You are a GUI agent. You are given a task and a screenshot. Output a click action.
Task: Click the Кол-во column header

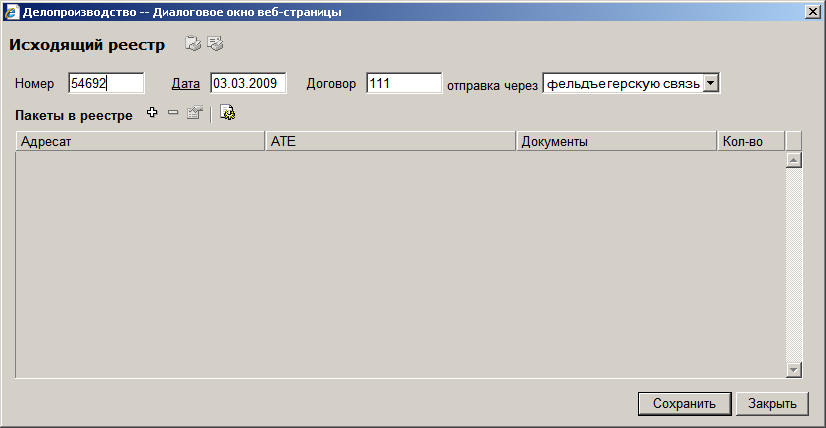pos(751,141)
